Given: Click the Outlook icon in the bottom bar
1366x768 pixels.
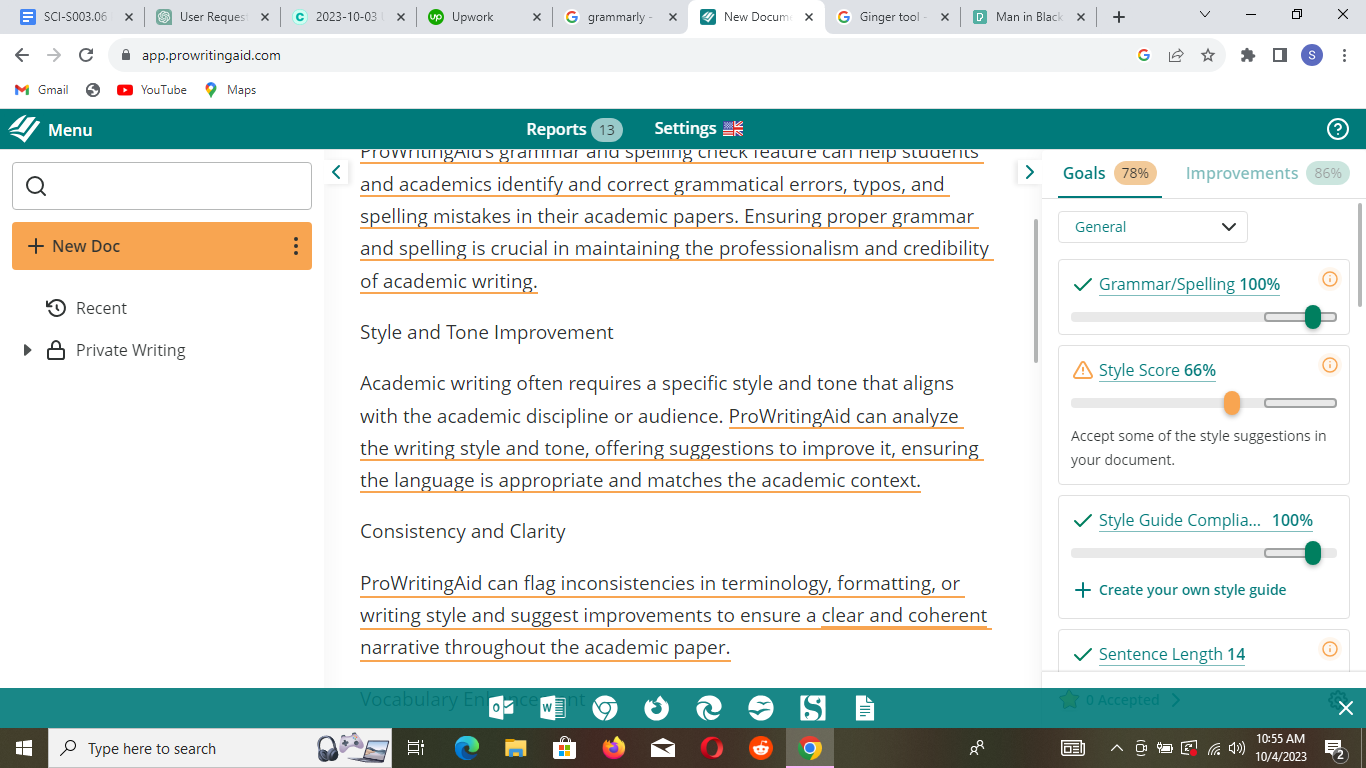Looking at the screenshot, I should click(499, 707).
